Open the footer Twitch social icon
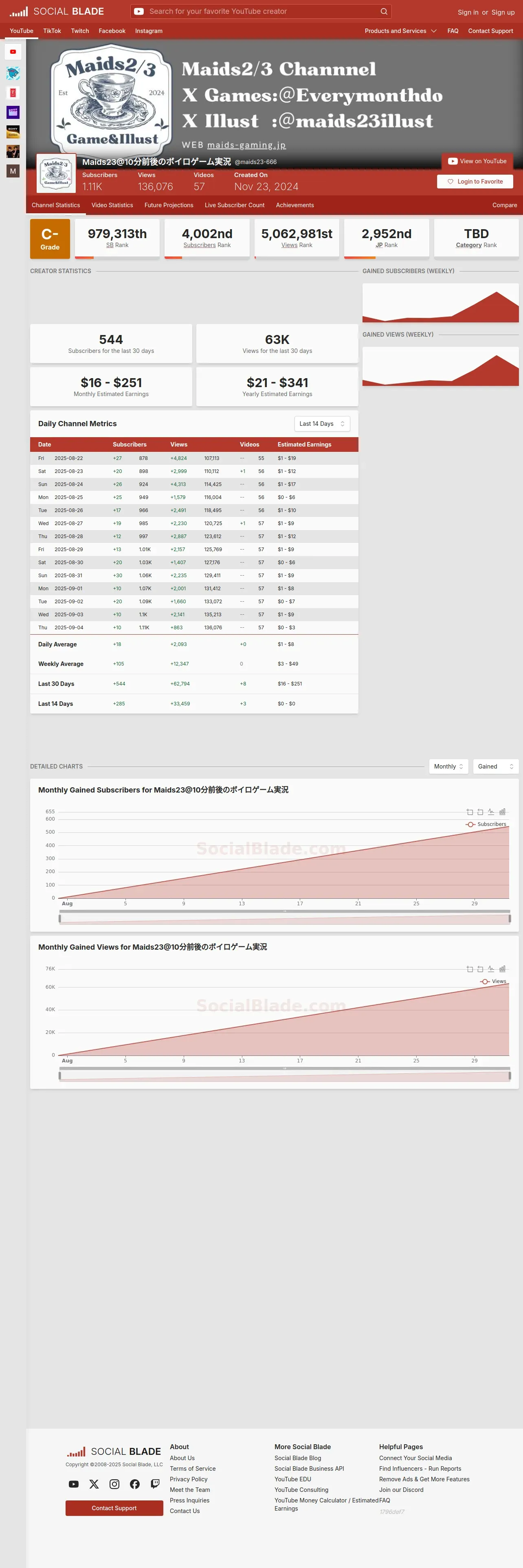Screen dimensions: 523x1568 [155, 1484]
